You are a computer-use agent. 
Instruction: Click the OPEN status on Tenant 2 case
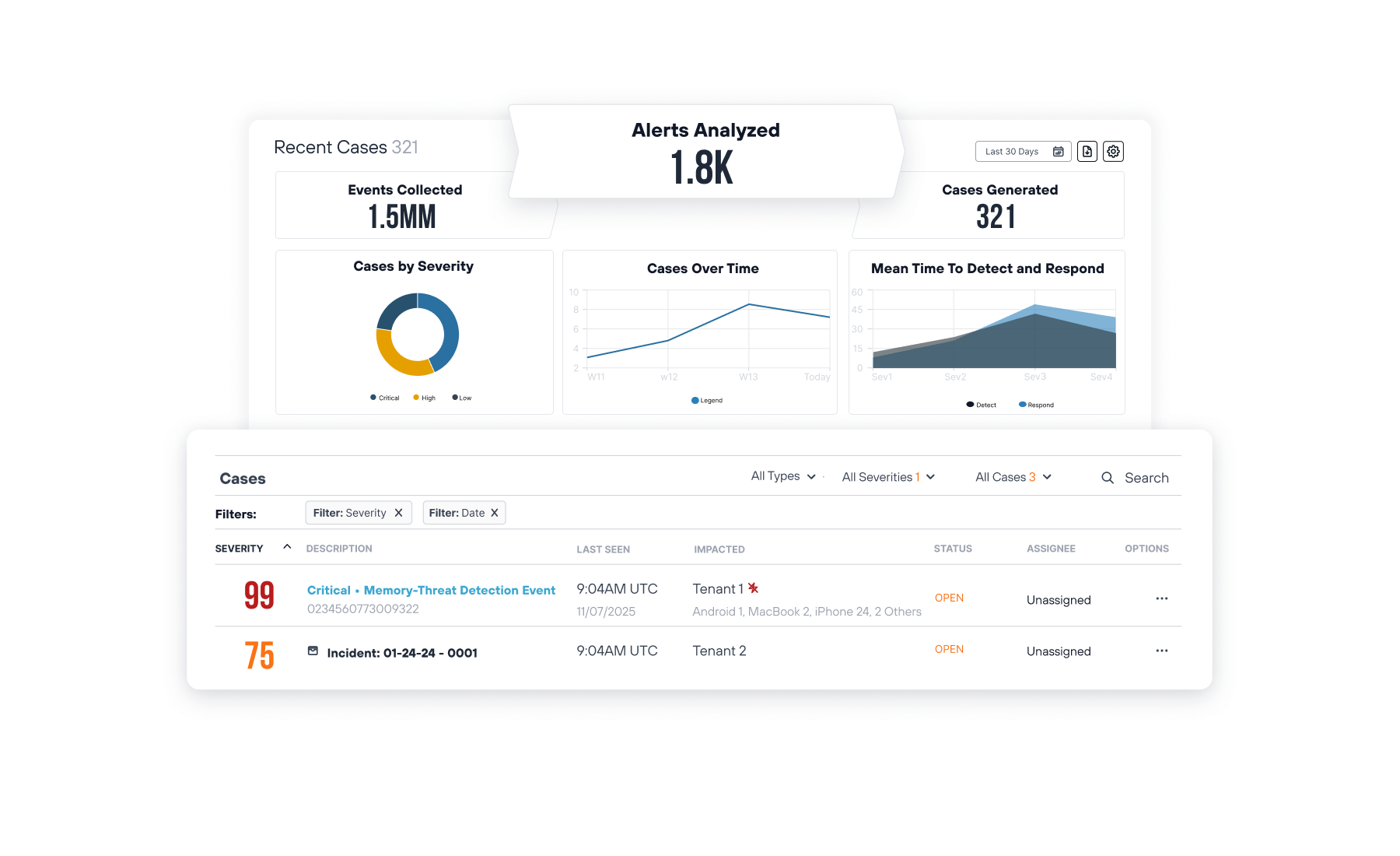coord(949,649)
